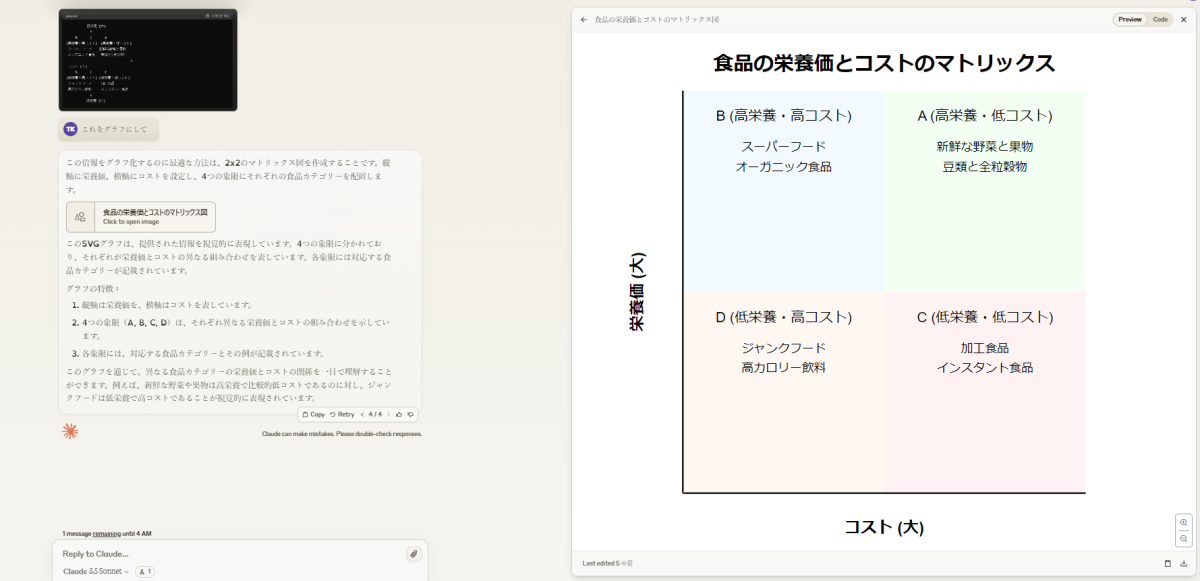The width and height of the screenshot is (1200, 581).
Task: Open the matrix artifact card in chat
Action: point(141,217)
